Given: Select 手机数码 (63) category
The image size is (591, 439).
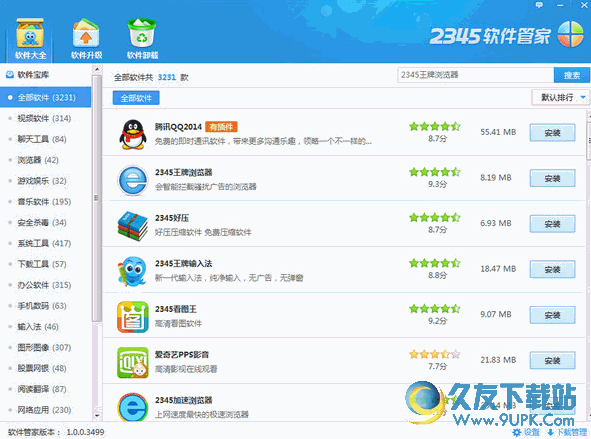Looking at the screenshot, I should 46,306.
